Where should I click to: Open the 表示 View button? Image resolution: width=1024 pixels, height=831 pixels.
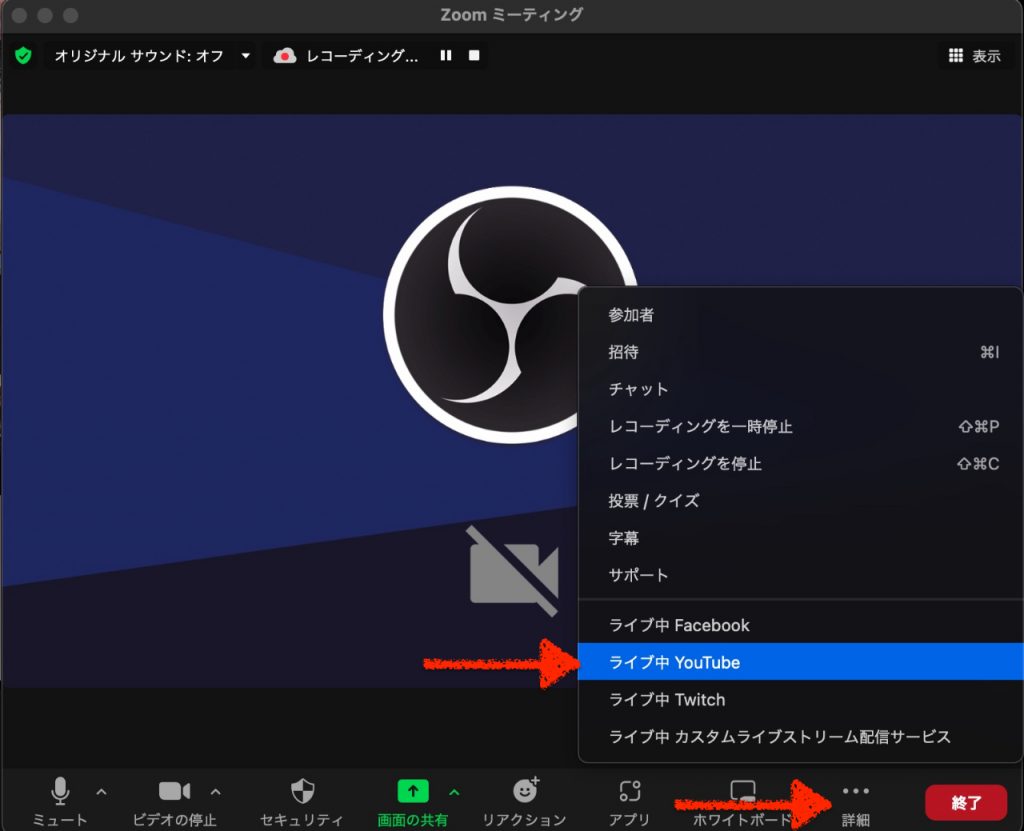[974, 56]
